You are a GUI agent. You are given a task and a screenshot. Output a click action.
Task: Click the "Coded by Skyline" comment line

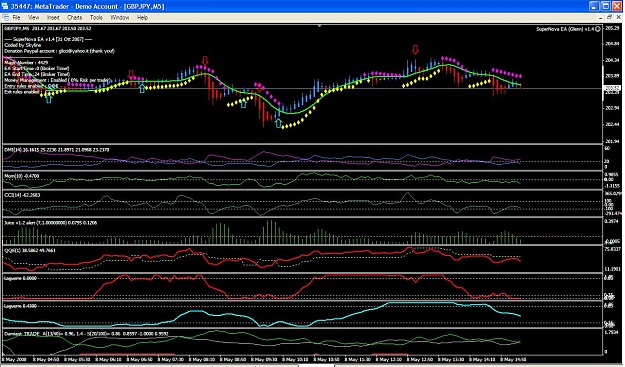pyautogui.click(x=23, y=45)
